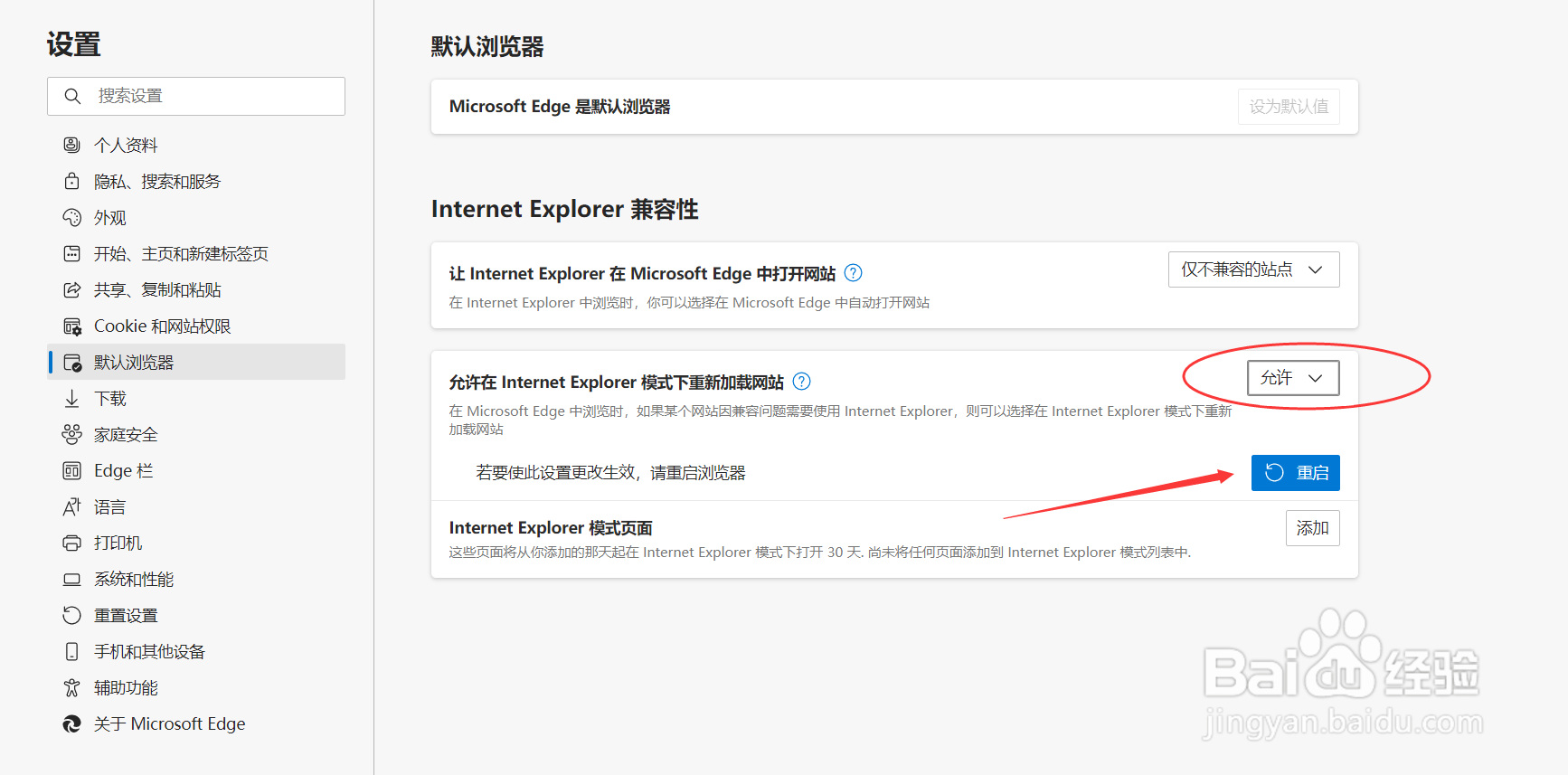
Task: Open 手机和其他设备 settings
Action: pyautogui.click(x=196, y=651)
